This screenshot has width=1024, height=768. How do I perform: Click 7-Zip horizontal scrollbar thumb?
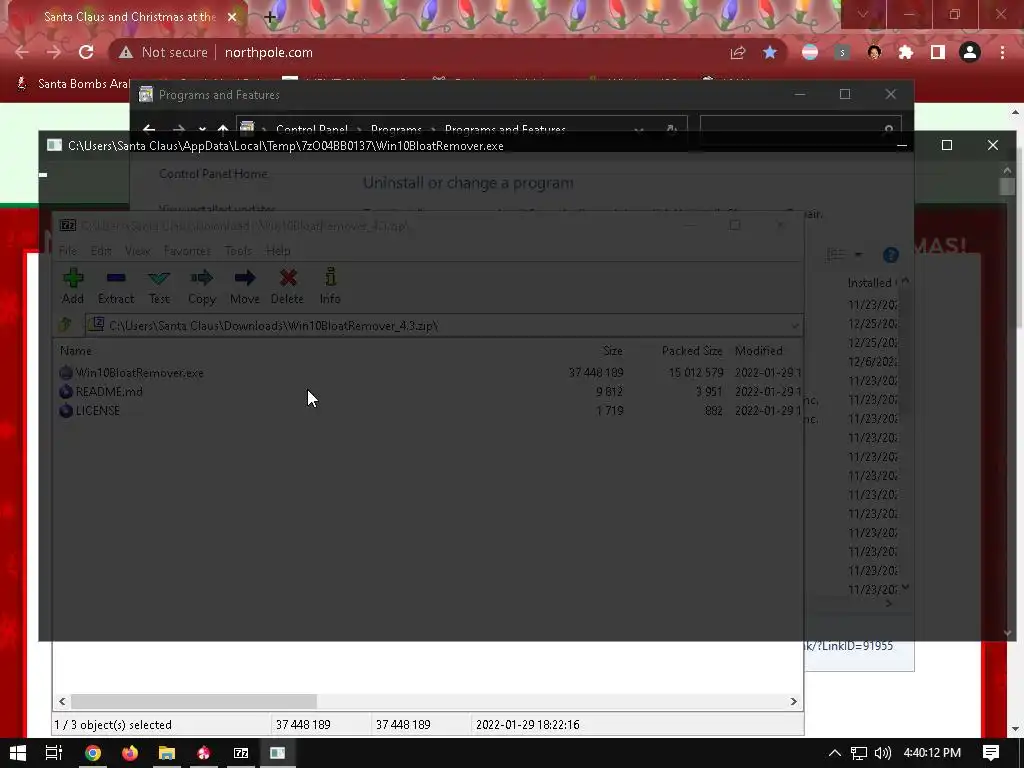194,701
